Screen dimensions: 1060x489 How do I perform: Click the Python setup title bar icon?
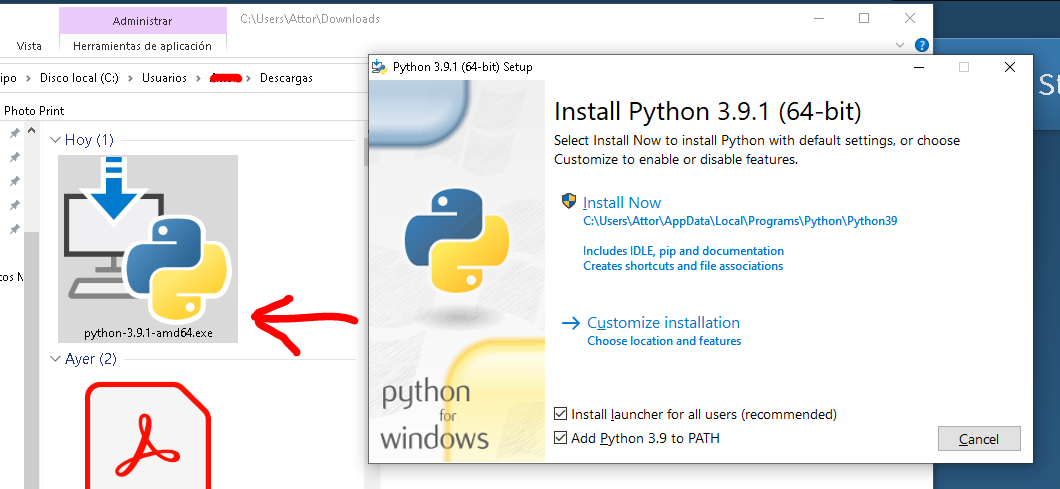(x=379, y=67)
